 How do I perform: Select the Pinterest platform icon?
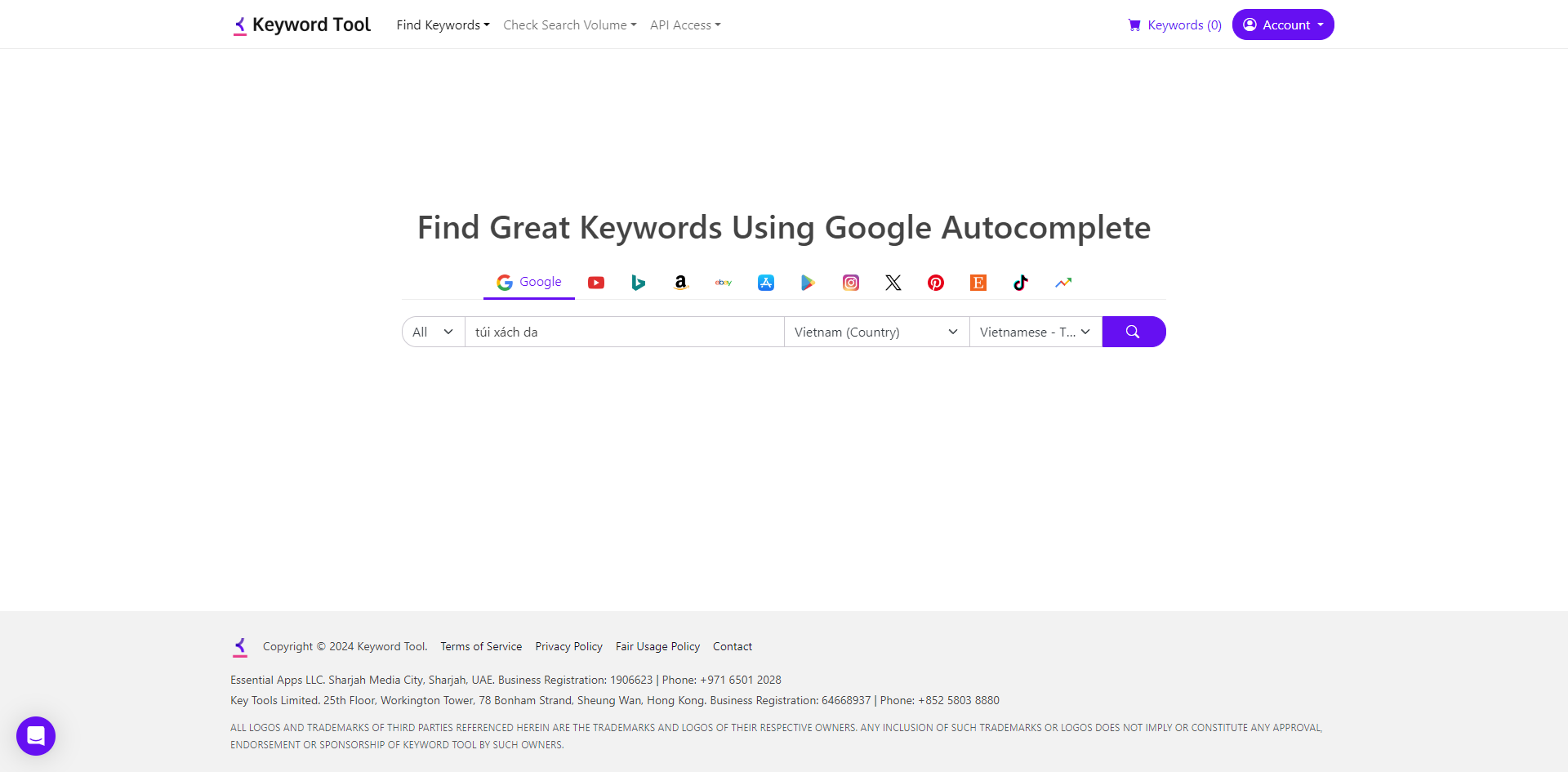(936, 283)
